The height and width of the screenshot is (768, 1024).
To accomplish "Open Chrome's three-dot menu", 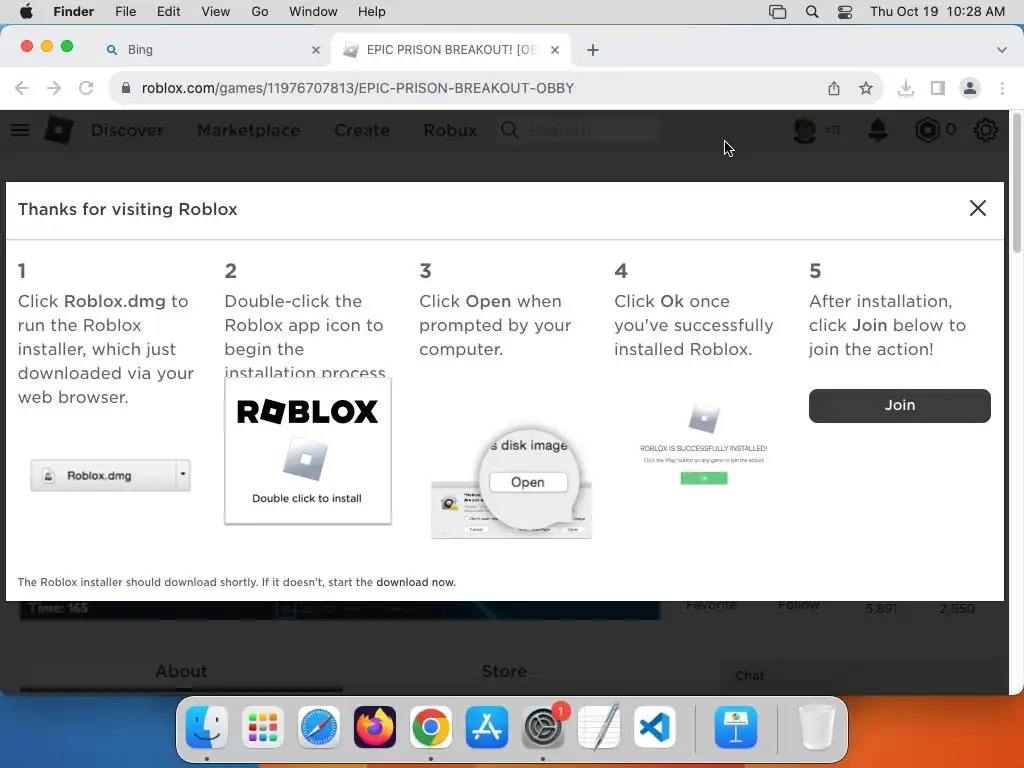I will click(x=1002, y=88).
